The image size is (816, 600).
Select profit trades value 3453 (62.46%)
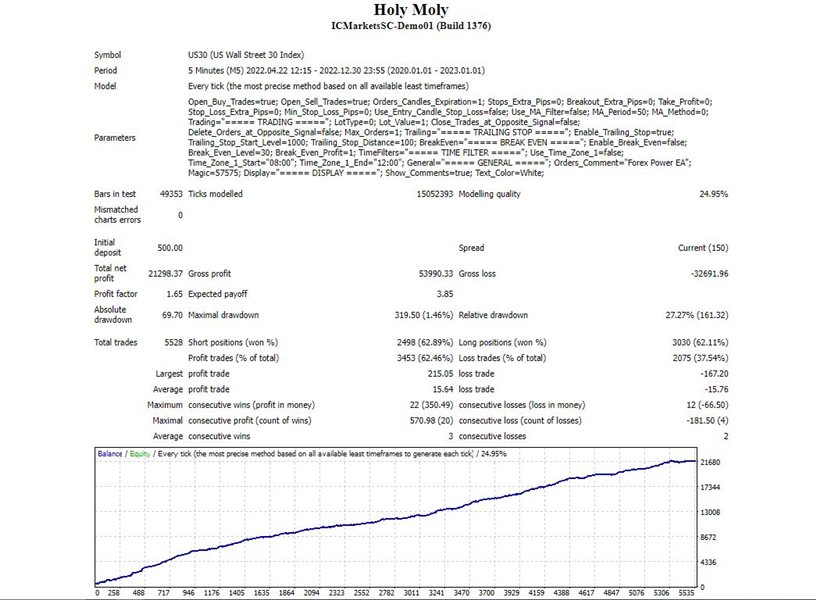tap(425, 358)
